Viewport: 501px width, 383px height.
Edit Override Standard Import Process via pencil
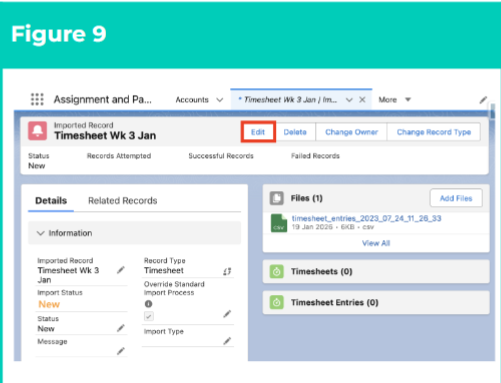click(227, 314)
